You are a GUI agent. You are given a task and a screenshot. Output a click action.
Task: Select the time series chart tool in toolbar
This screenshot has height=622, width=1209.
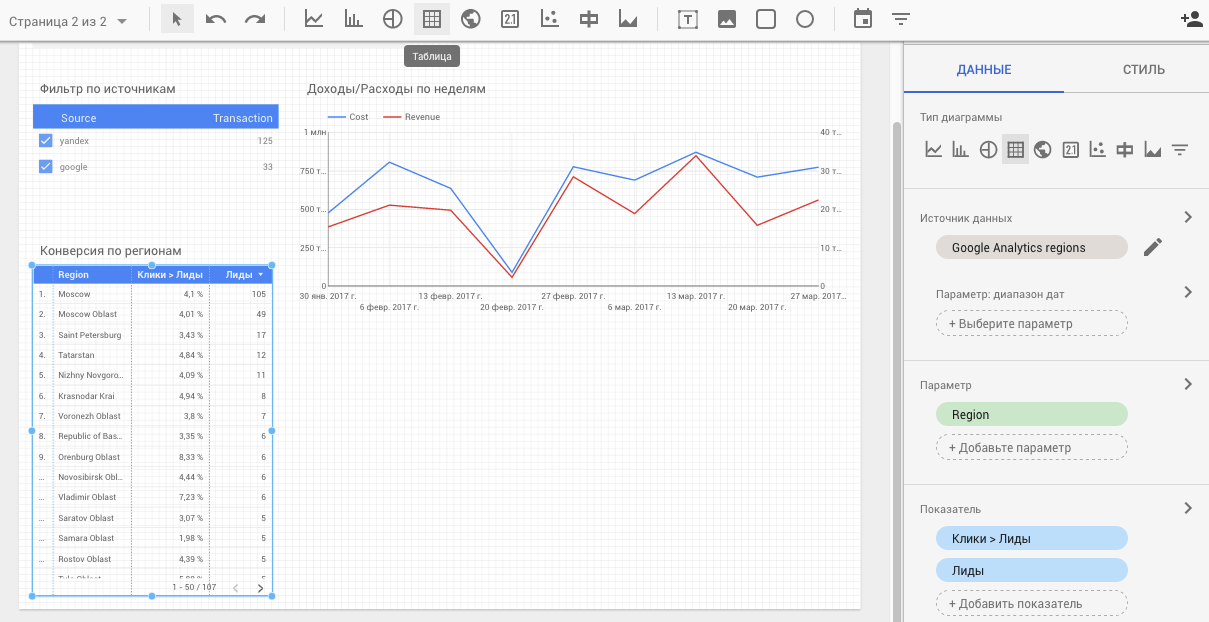(314, 19)
